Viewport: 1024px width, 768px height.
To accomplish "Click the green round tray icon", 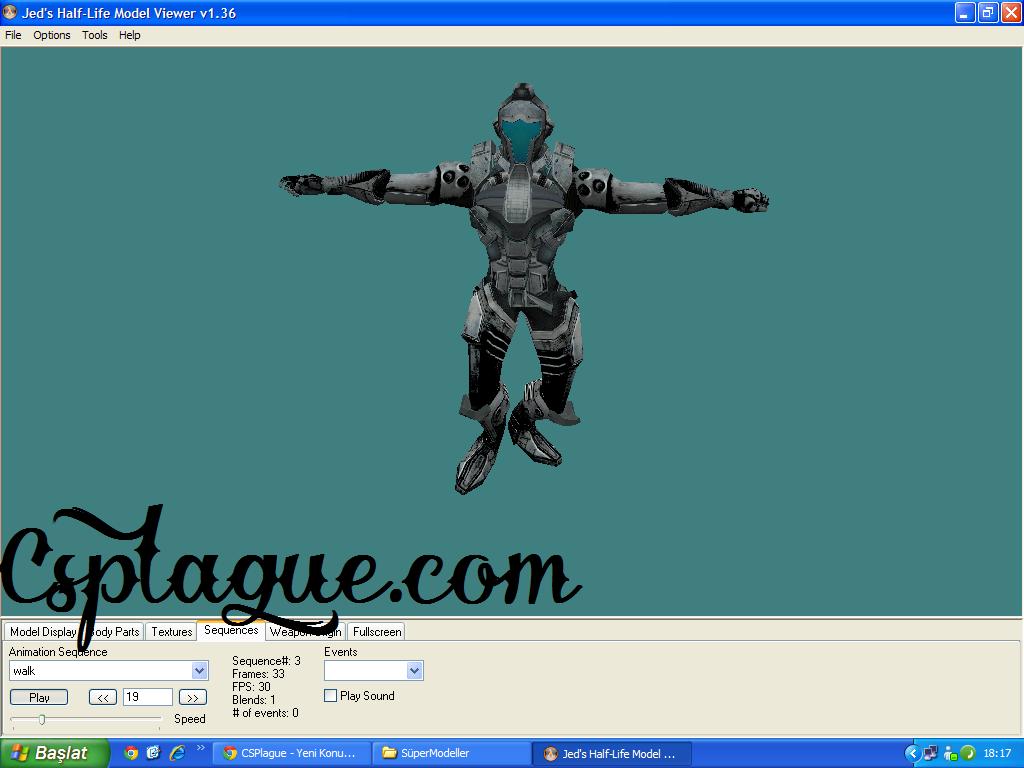I will point(968,753).
